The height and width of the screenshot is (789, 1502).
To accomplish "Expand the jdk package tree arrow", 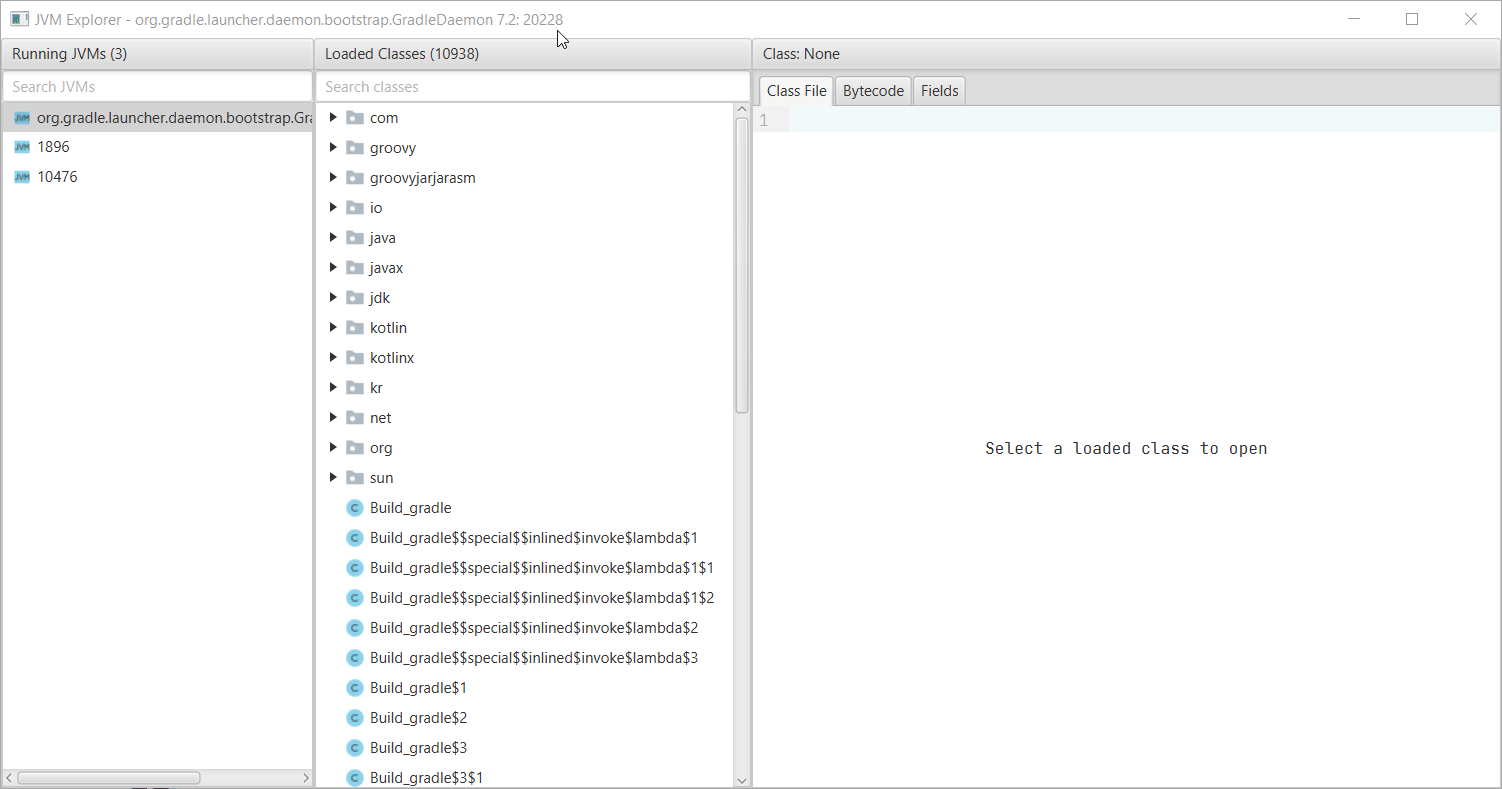I will 333,298.
